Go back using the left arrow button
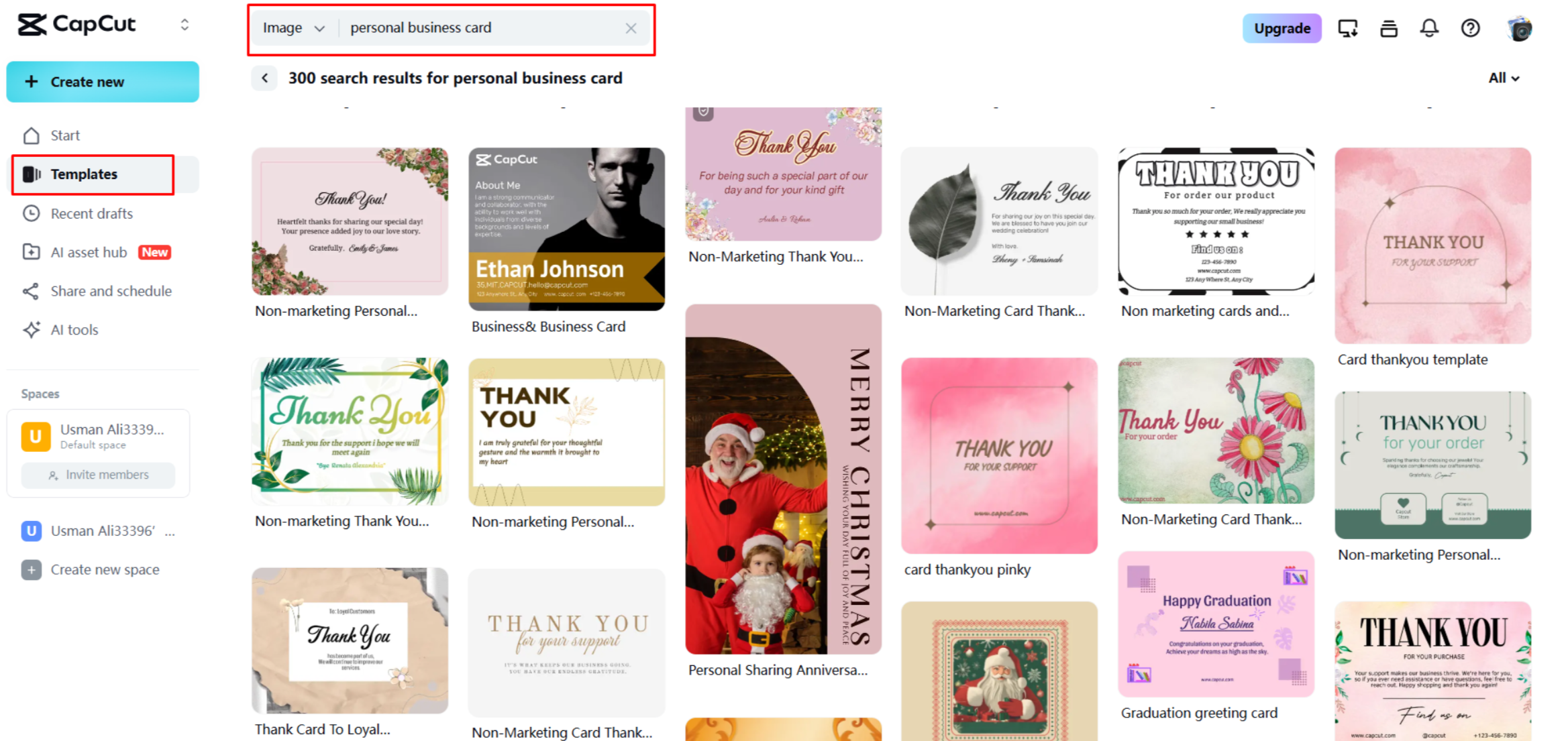 (x=265, y=78)
